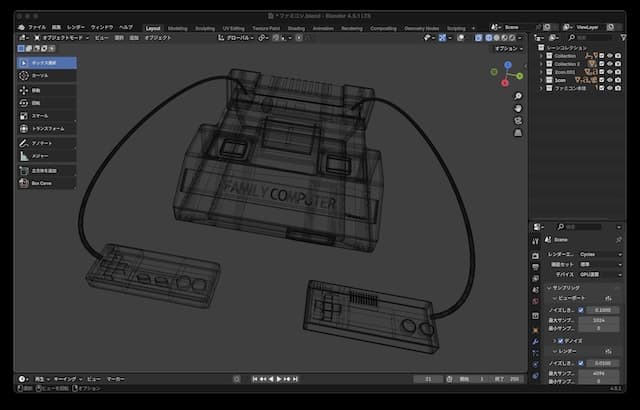
Task: Click the viewport zoom magnifier icon
Action: coord(518,96)
